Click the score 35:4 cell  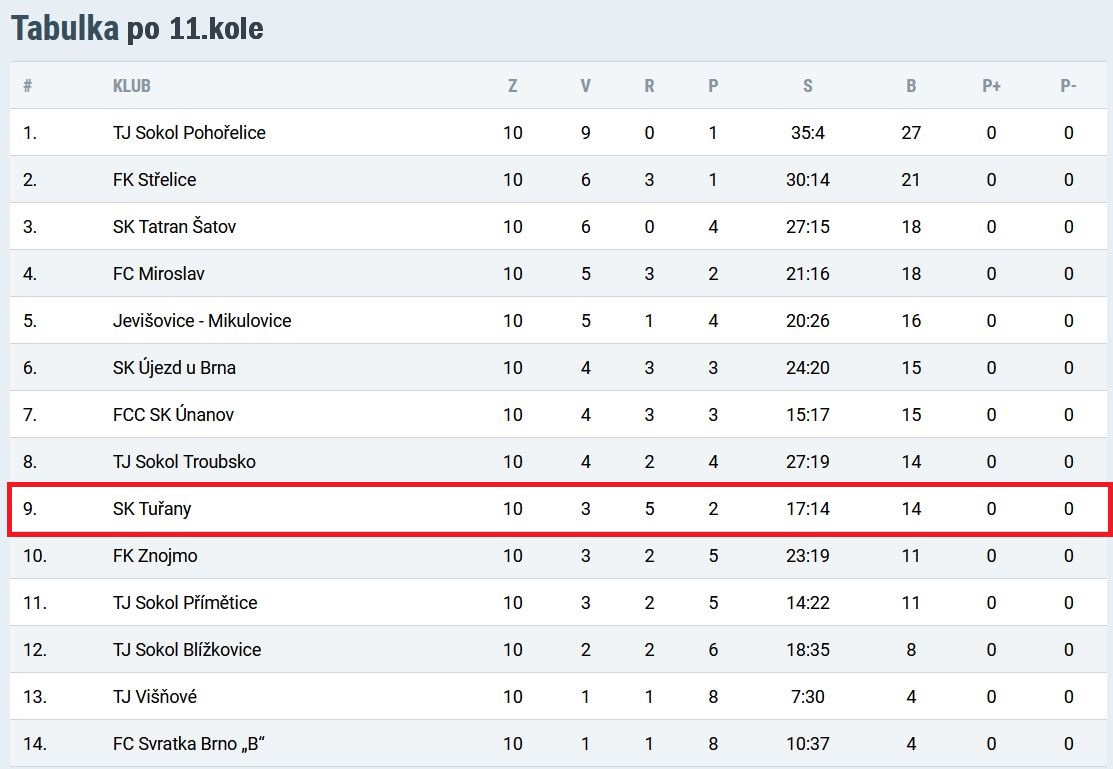[x=808, y=133]
